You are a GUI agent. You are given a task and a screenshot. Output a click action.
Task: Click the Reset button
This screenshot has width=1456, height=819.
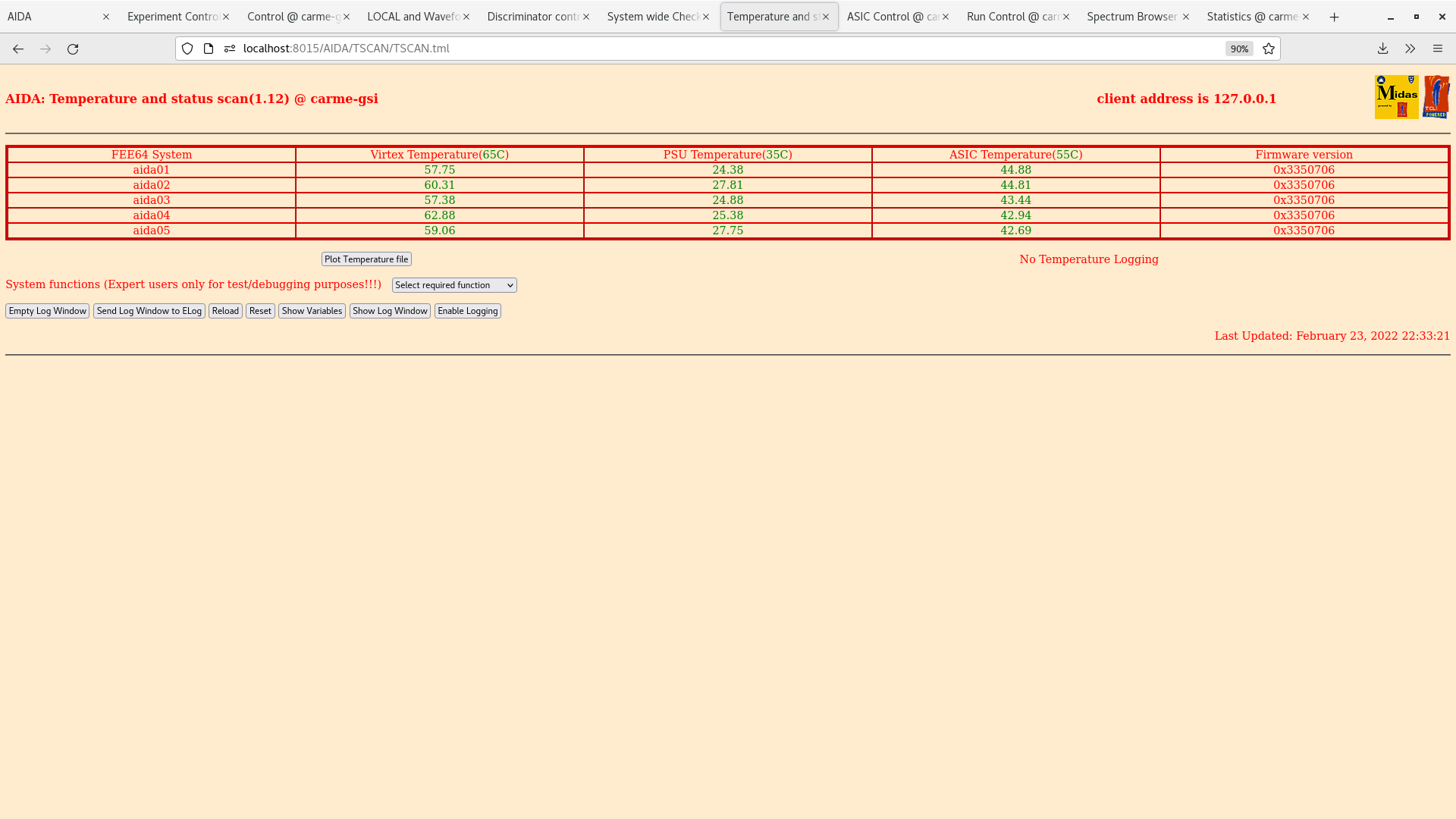click(260, 311)
